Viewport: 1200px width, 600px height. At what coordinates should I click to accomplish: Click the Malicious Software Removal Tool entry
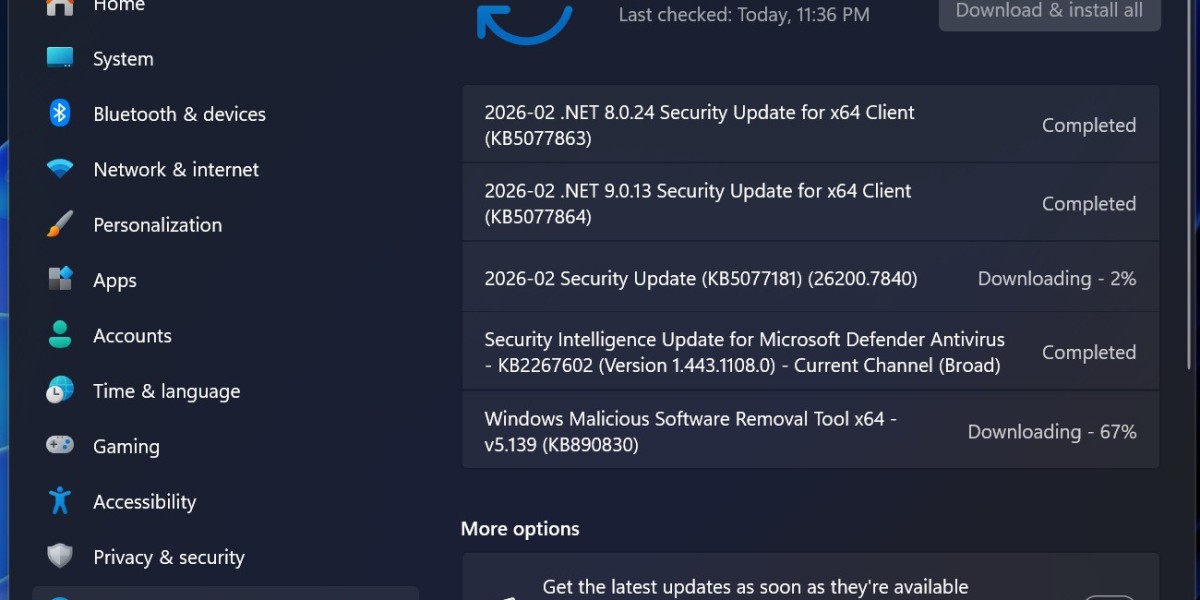pyautogui.click(x=690, y=431)
